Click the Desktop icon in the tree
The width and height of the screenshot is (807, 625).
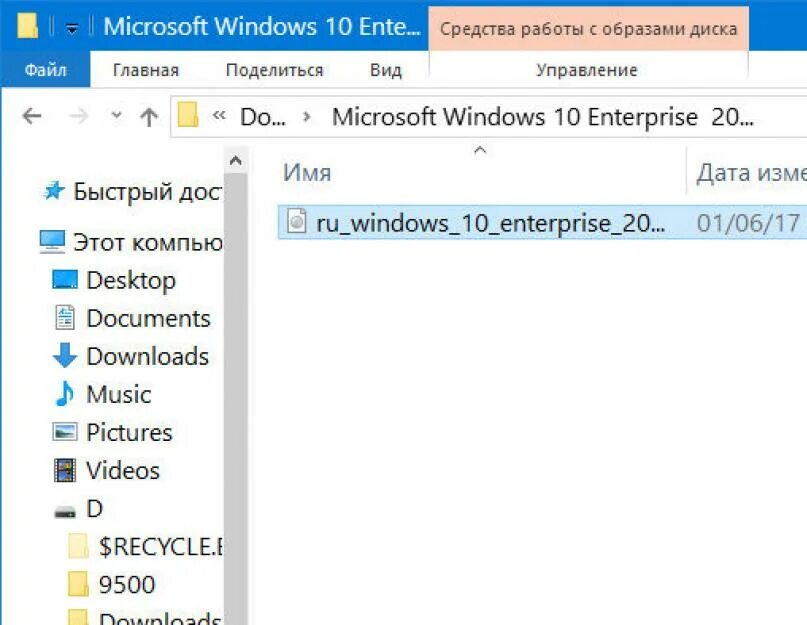pos(65,280)
